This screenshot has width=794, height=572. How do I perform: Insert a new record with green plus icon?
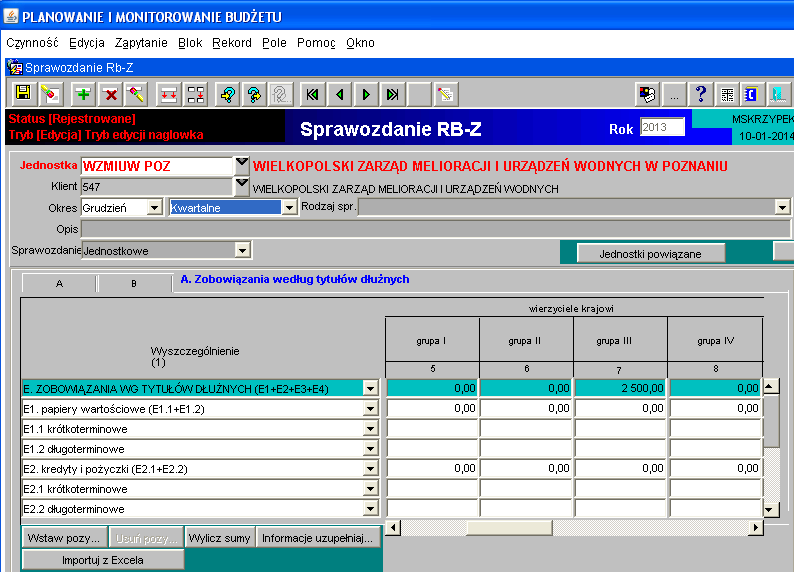coord(84,94)
